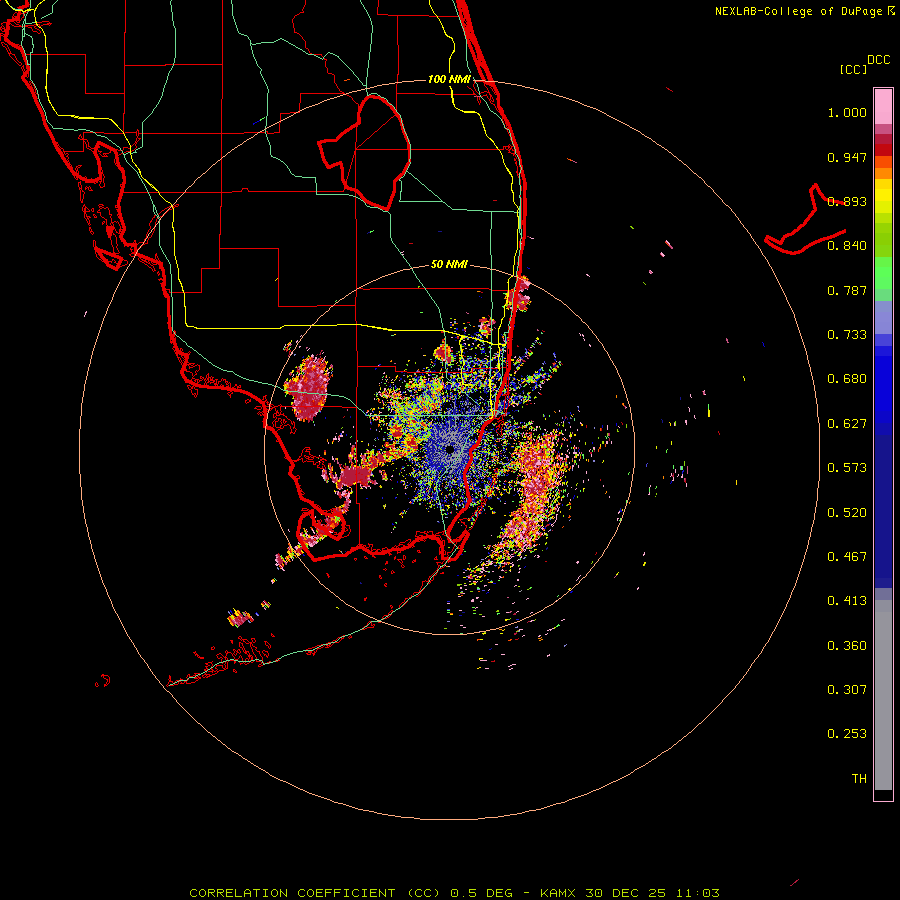Select the 0.627 scale value
The width and height of the screenshot is (900, 900).
[x=847, y=424]
